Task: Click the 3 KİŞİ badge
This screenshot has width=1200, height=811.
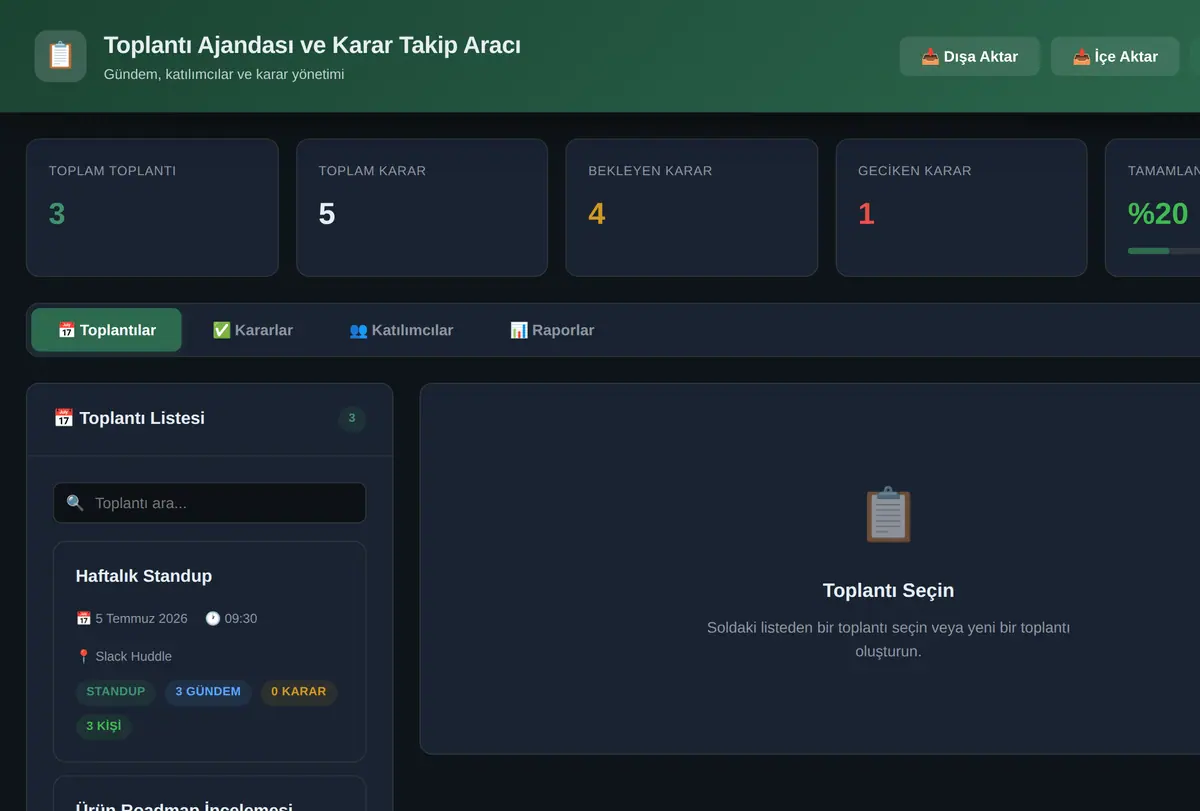Action: [104, 726]
